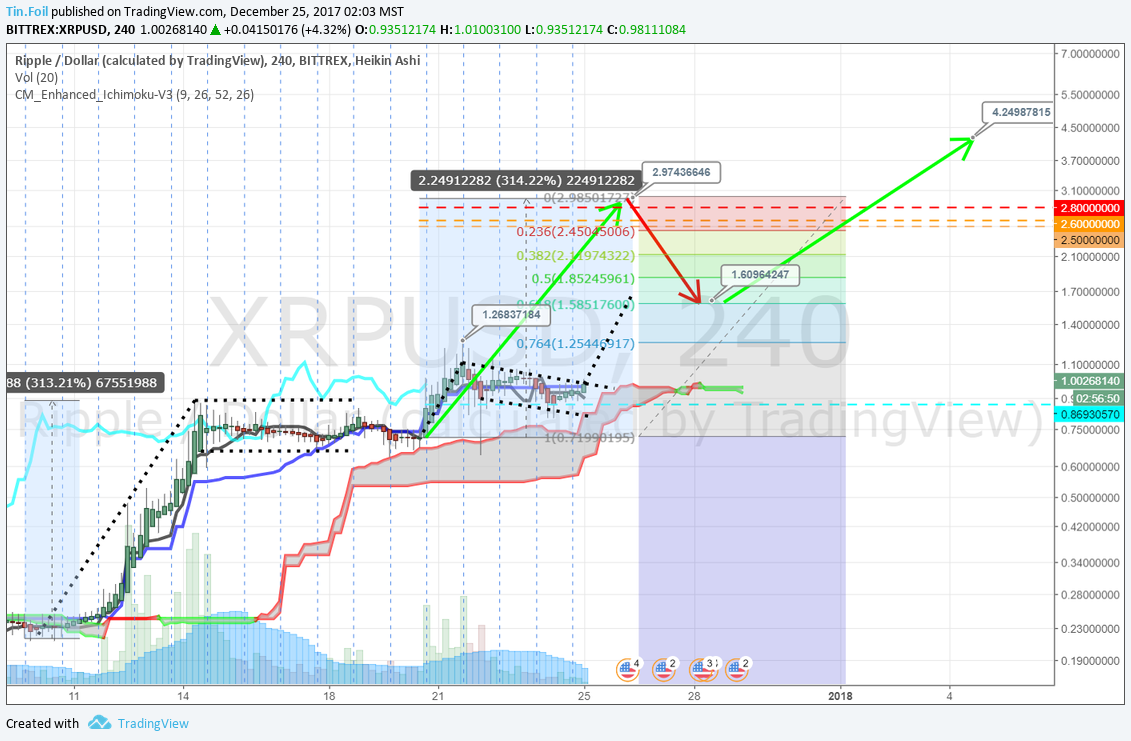The height and width of the screenshot is (741, 1131).
Task: Open the economic event icon numbered 4
Action: pos(628,670)
